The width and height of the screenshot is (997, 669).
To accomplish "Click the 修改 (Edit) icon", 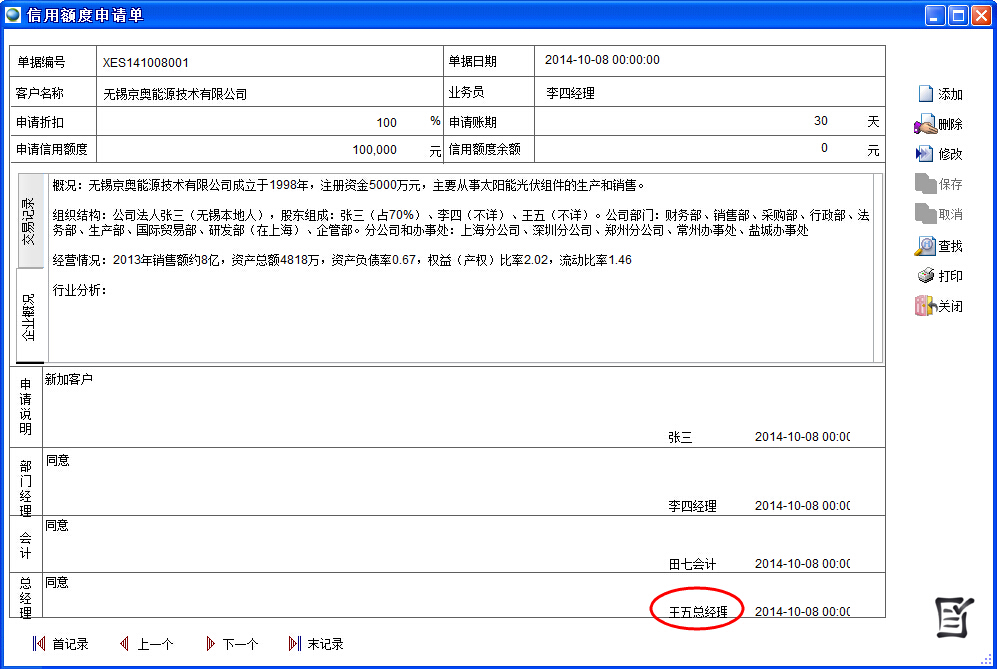I will click(926, 154).
